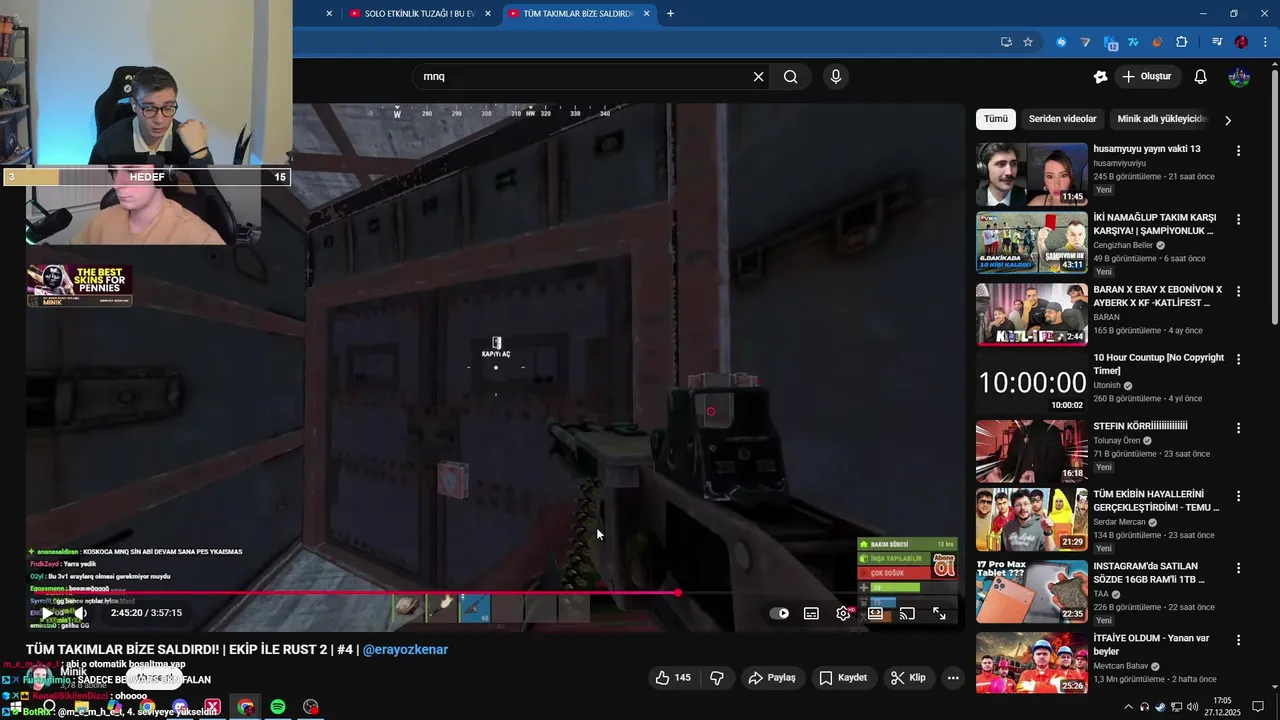Open options for STEFIN KÖRR video
The height and width of the screenshot is (720, 1280).
point(1239,427)
